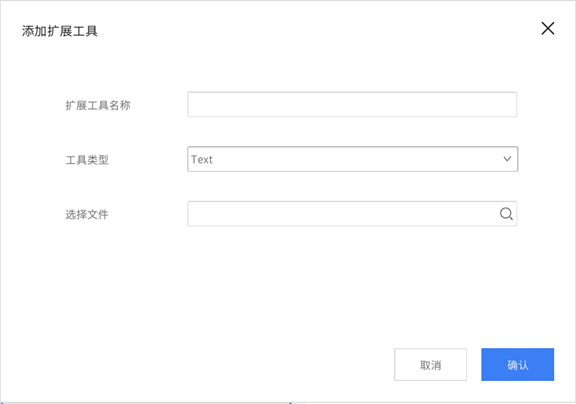
Task: Dismiss dialog with top-right cross icon
Action: tap(548, 28)
